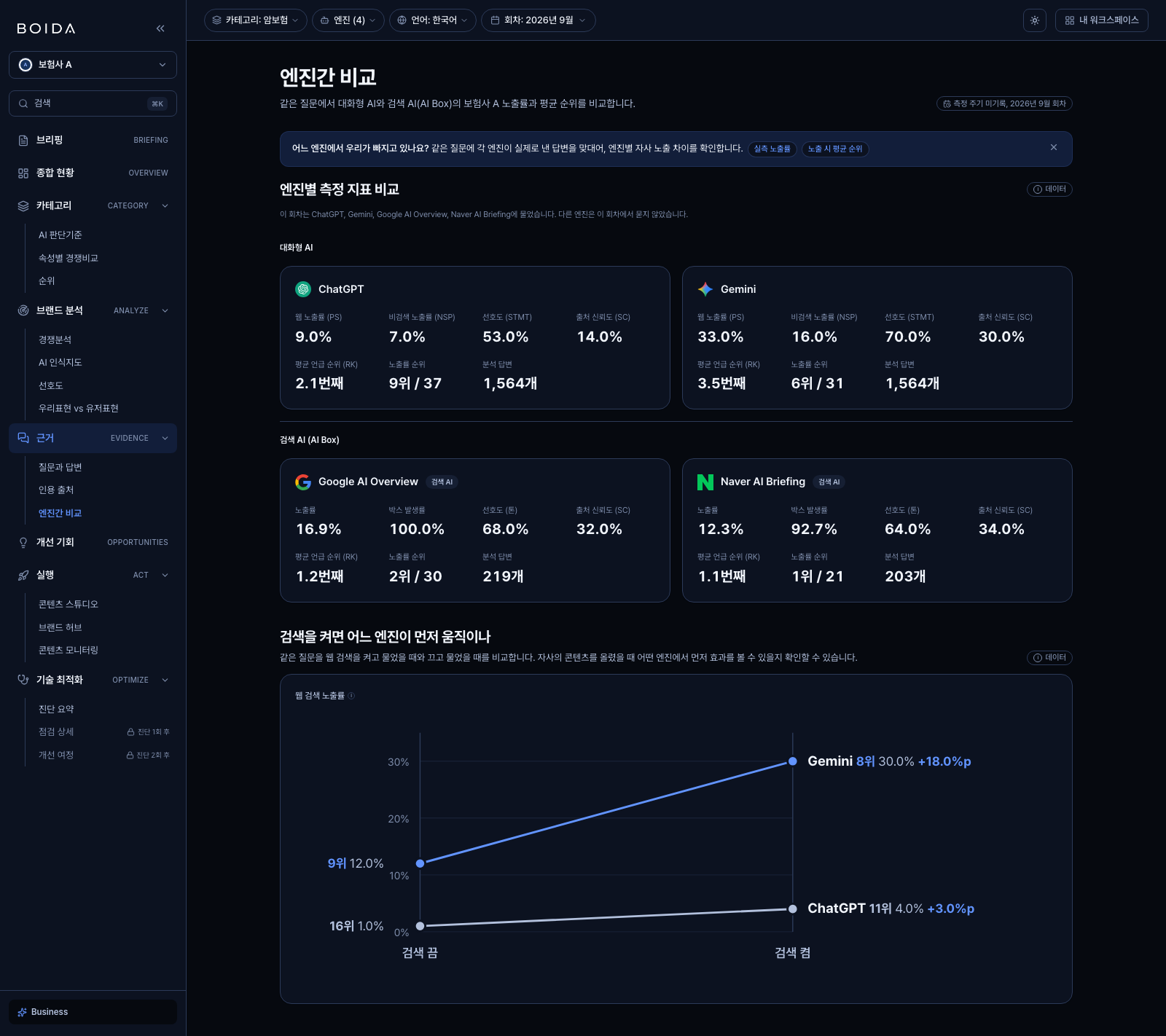This screenshot has height=1036, width=1166.
Task: Click the 종합 현황 grid icon
Action: pos(23,173)
